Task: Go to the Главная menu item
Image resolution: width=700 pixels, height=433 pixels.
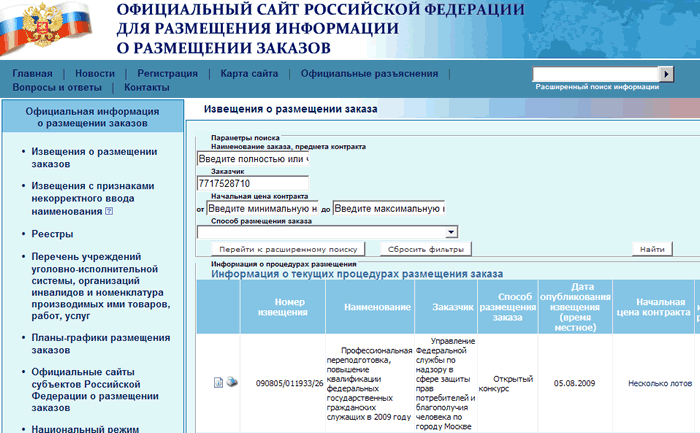Action: click(32, 73)
